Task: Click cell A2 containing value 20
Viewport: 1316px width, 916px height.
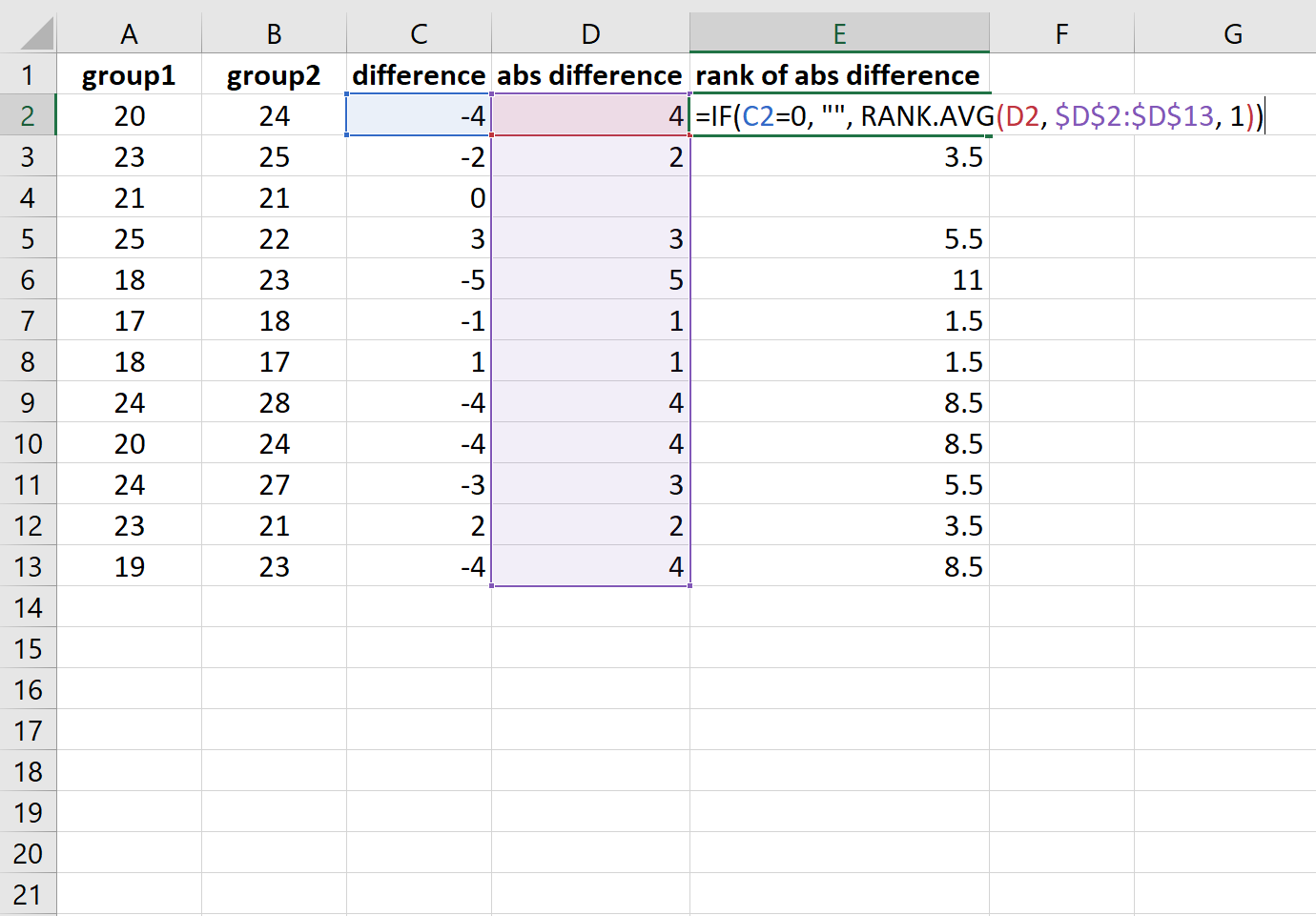Action: 129,115
